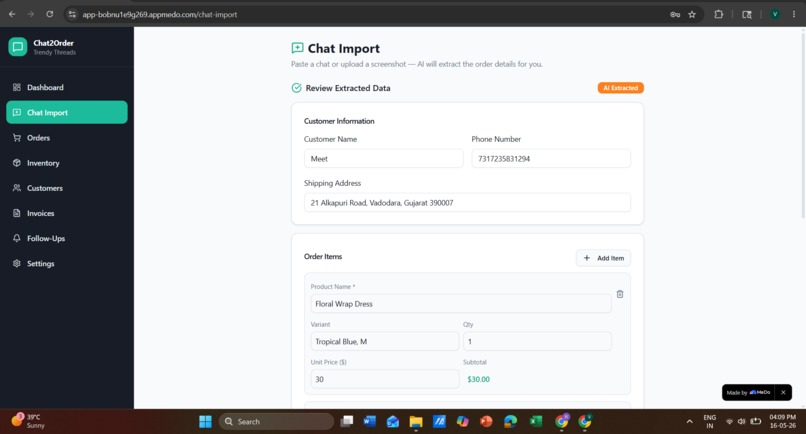Click the Review Extracted Data check icon
This screenshot has height=434, width=806.
(297, 88)
